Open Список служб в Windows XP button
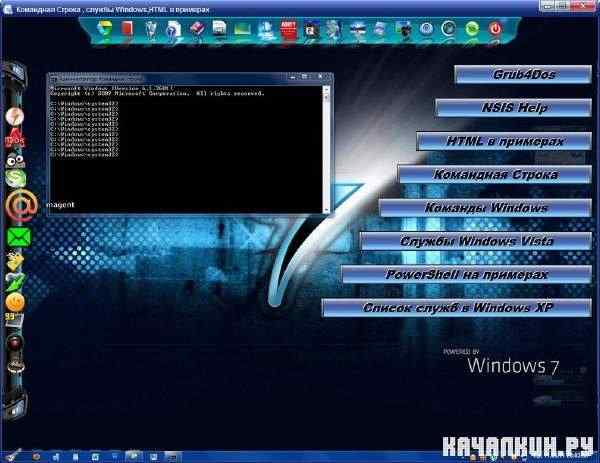The width and height of the screenshot is (600, 463). coord(457,308)
